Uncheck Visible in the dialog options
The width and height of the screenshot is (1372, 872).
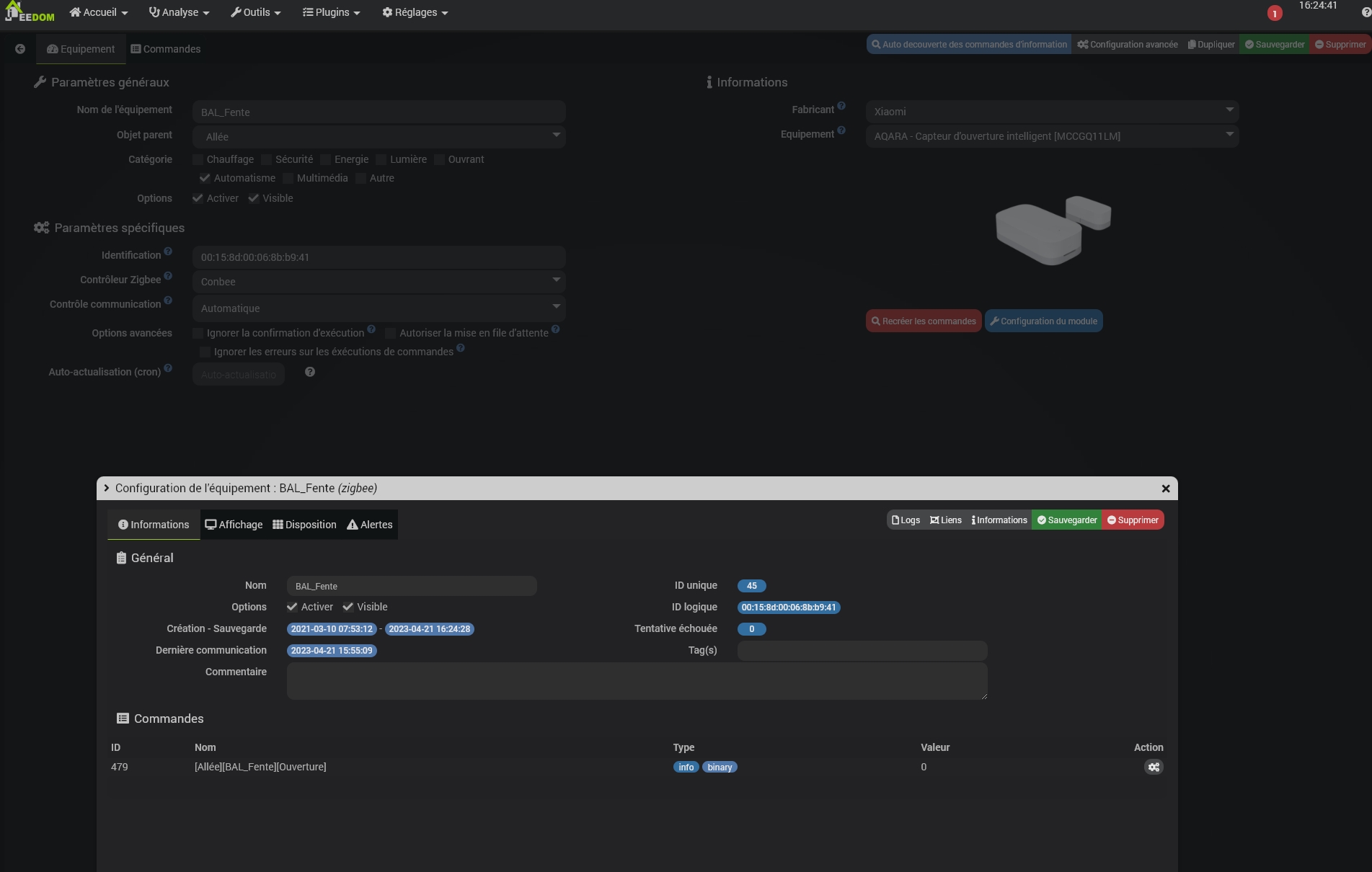click(348, 607)
